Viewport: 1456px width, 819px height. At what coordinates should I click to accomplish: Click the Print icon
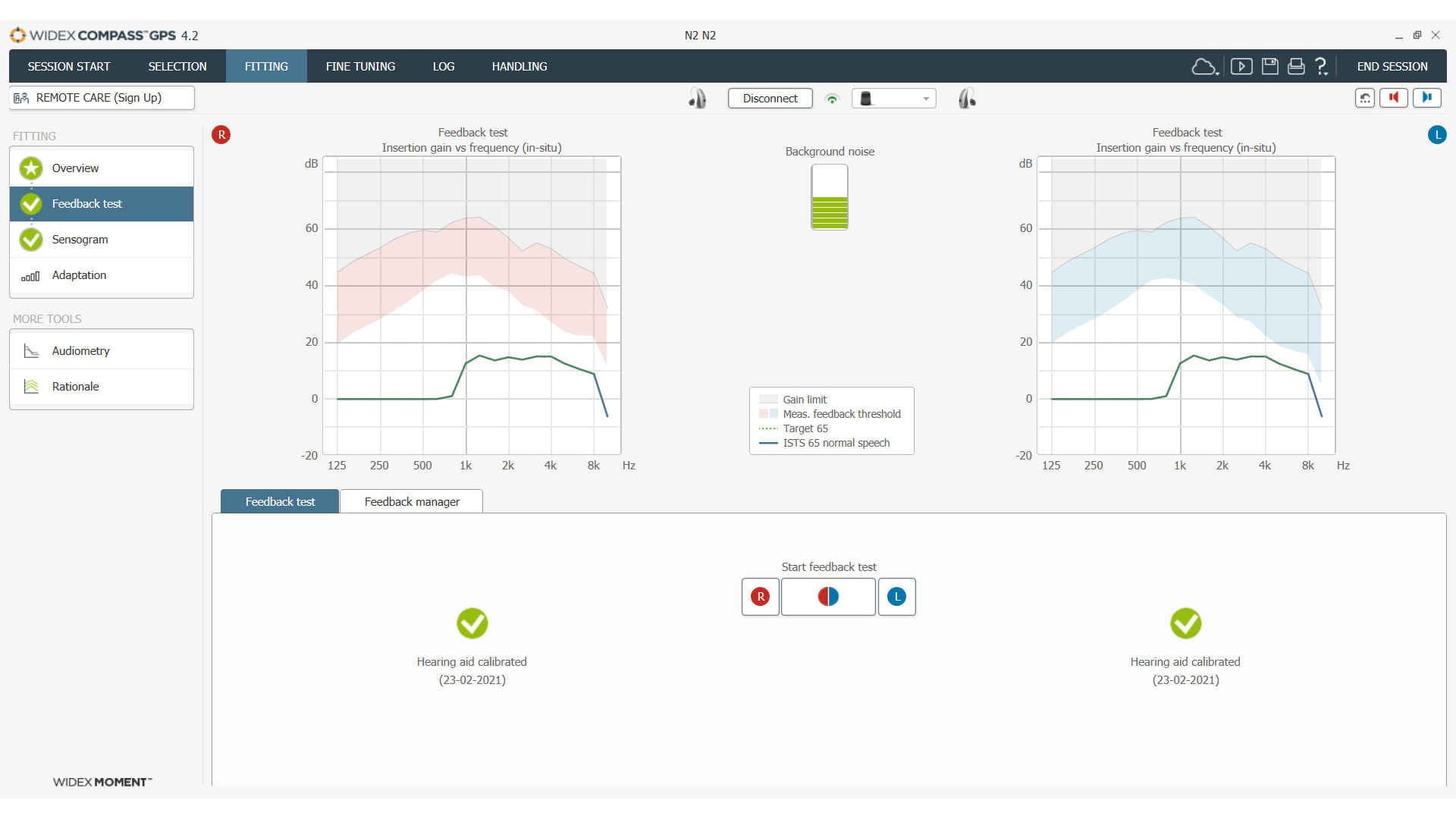(x=1295, y=67)
